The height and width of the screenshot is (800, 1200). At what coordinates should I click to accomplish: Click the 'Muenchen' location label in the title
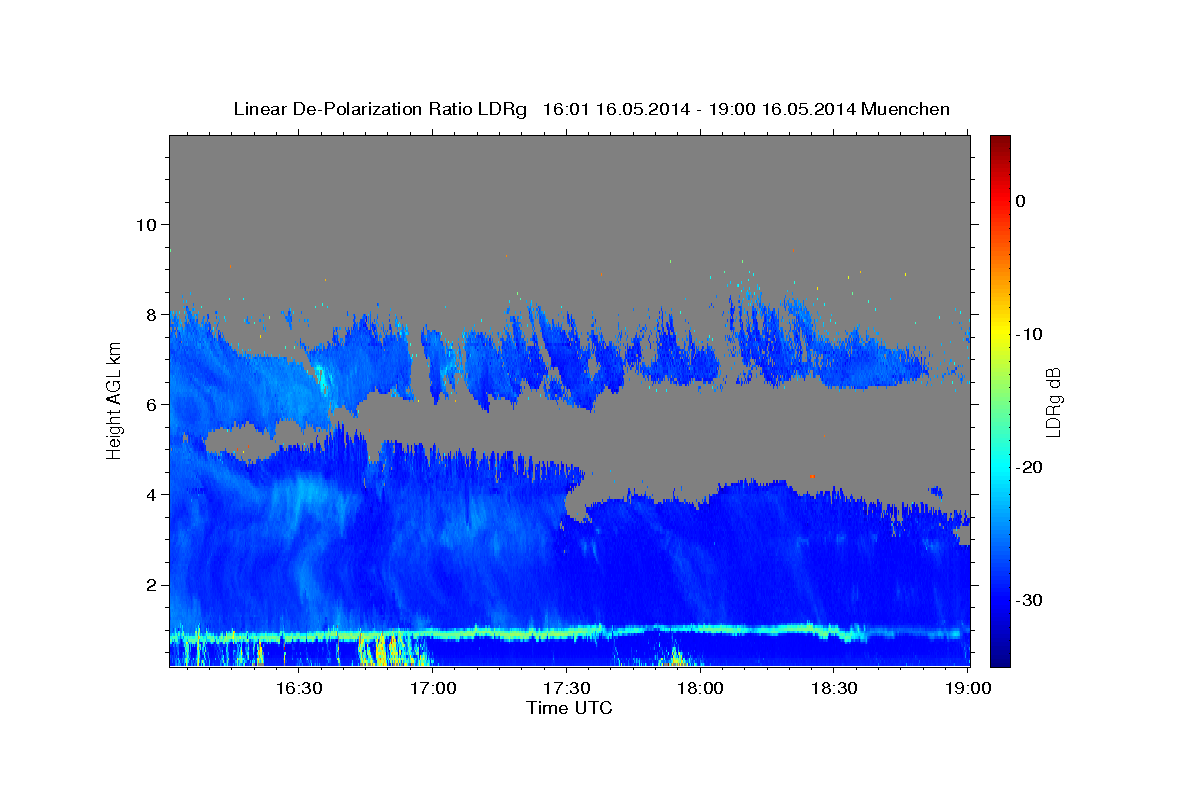point(906,109)
